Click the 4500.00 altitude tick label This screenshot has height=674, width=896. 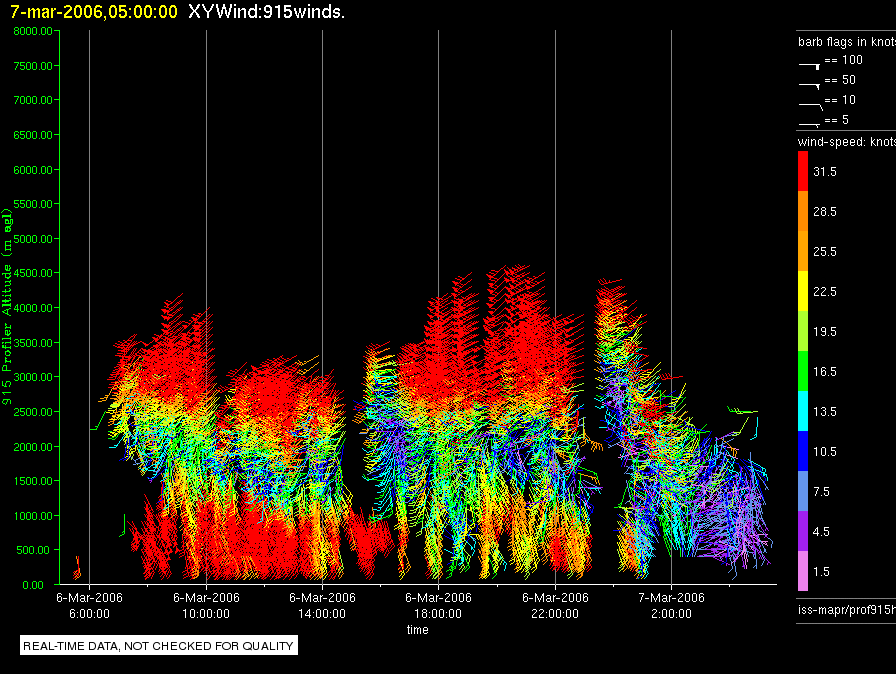click(x=33, y=273)
